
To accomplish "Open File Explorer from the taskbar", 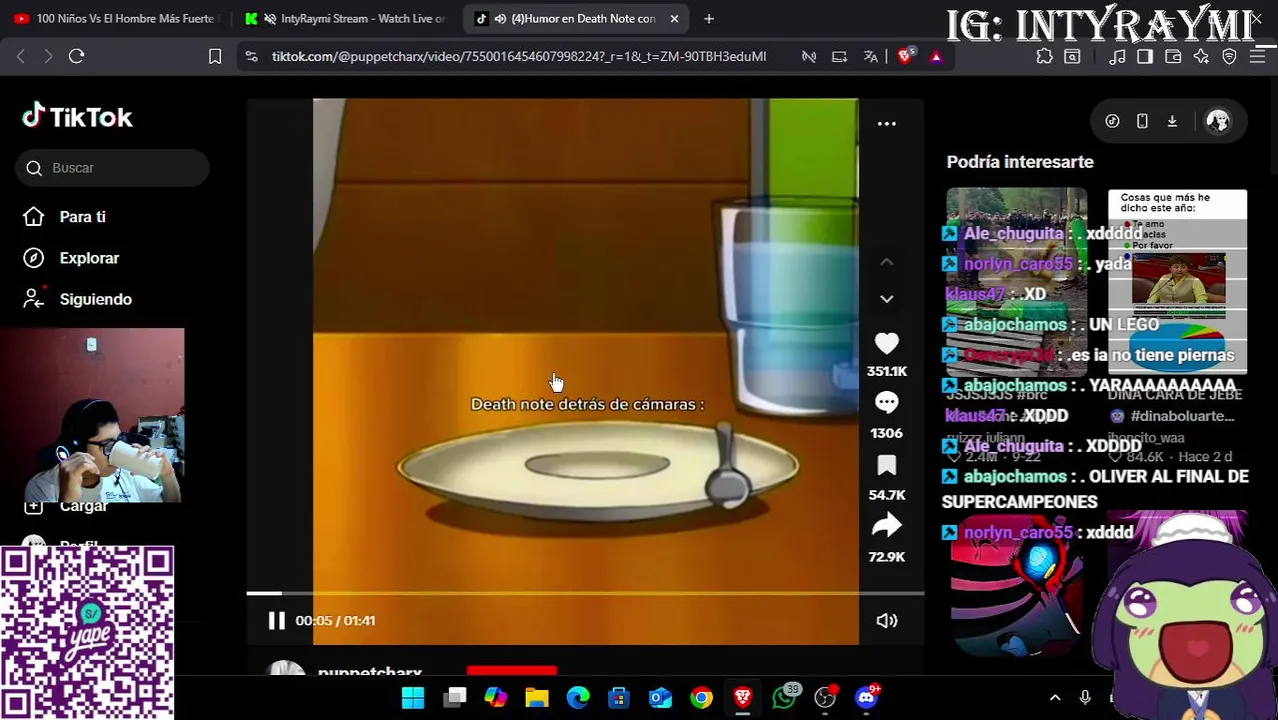I will tap(537, 697).
